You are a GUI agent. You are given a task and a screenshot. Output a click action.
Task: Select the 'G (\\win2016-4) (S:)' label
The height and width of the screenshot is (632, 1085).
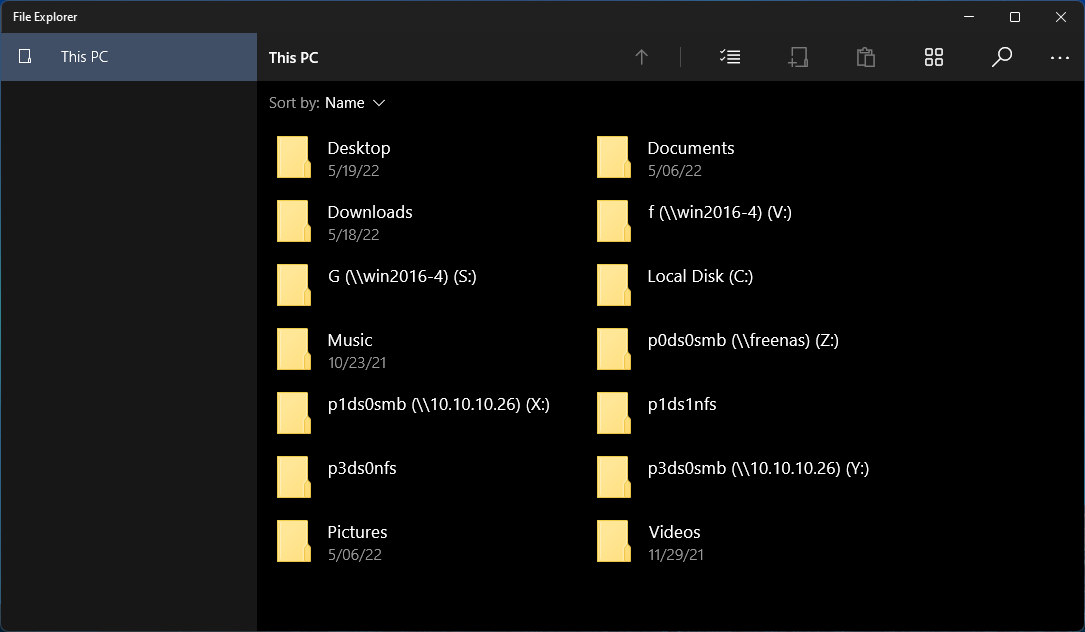click(x=402, y=276)
